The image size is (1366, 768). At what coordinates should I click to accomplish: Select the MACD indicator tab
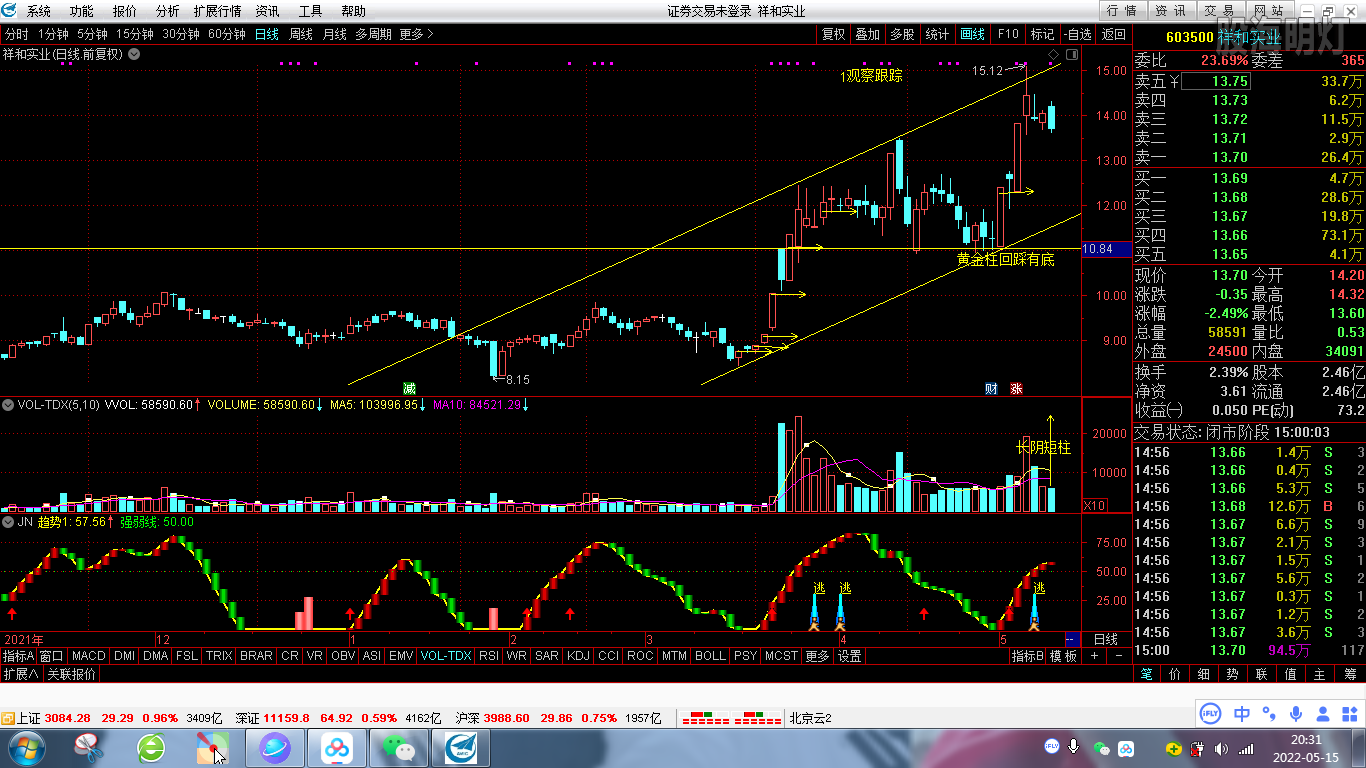pos(89,656)
